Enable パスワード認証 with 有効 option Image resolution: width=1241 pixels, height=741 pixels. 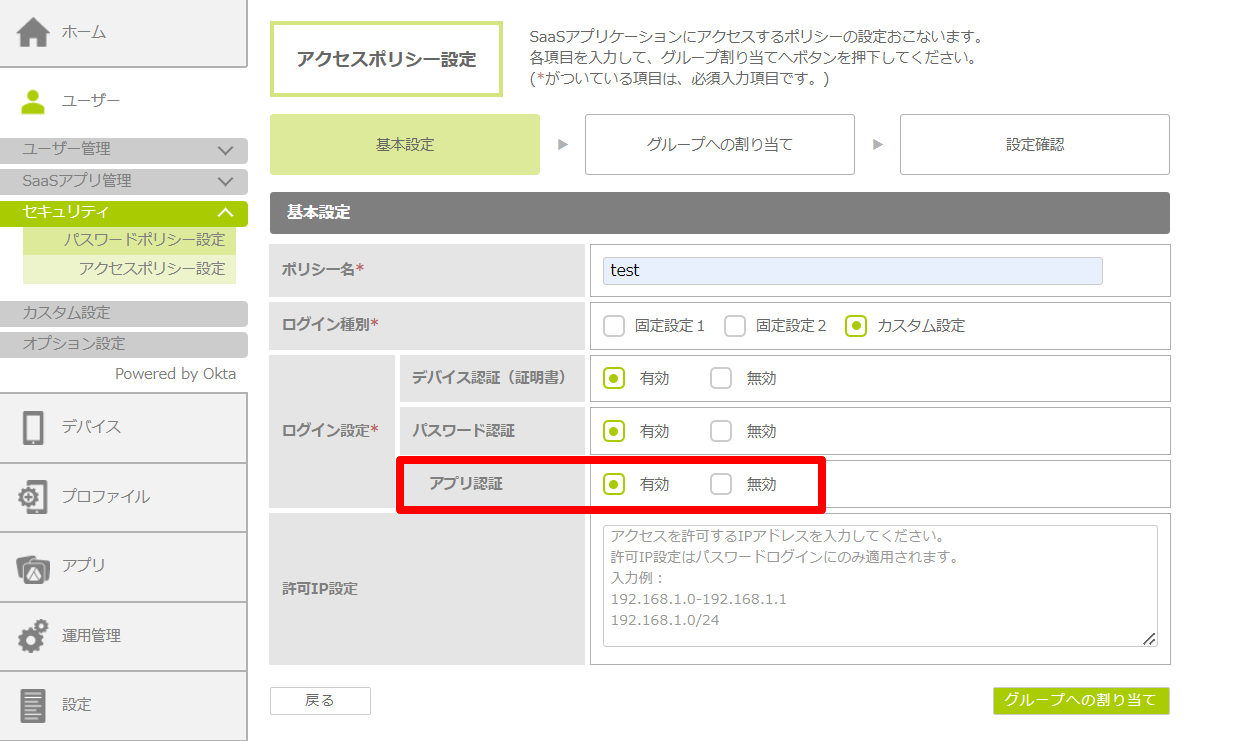614,431
